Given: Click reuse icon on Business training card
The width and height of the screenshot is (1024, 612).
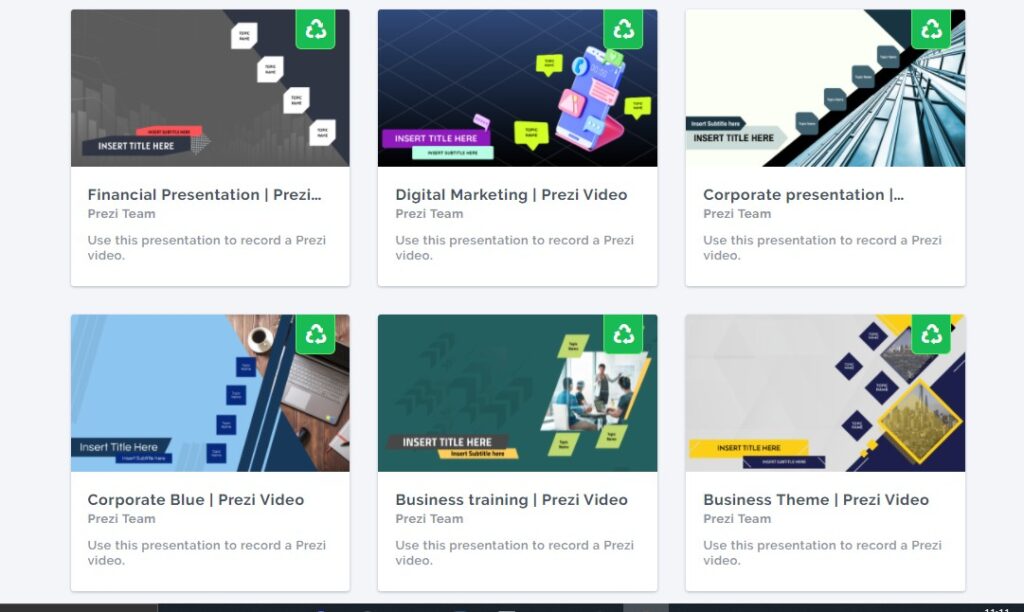Looking at the screenshot, I should (623, 334).
